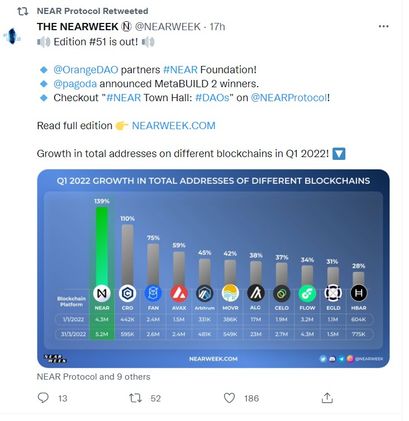
Task: Click THE NEARWEEK display name
Action: pos(78,26)
